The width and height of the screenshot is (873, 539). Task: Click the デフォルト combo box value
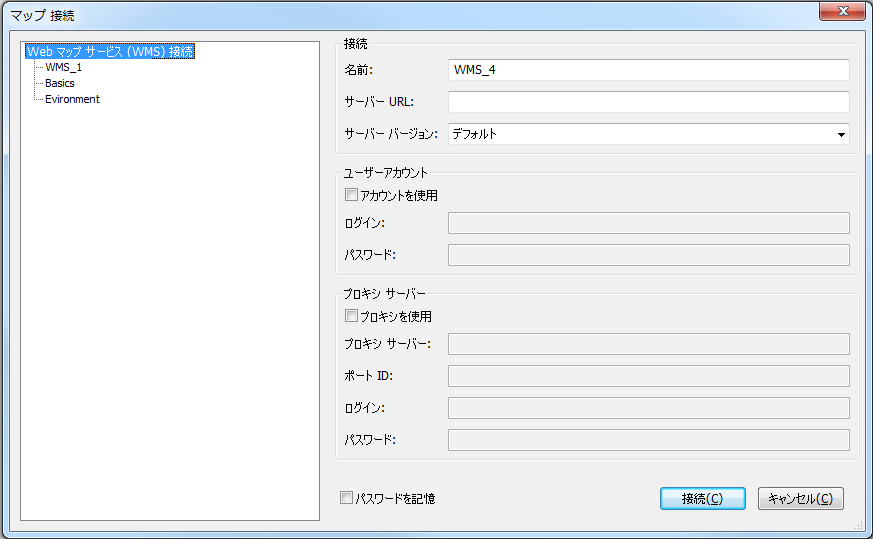tap(640, 134)
